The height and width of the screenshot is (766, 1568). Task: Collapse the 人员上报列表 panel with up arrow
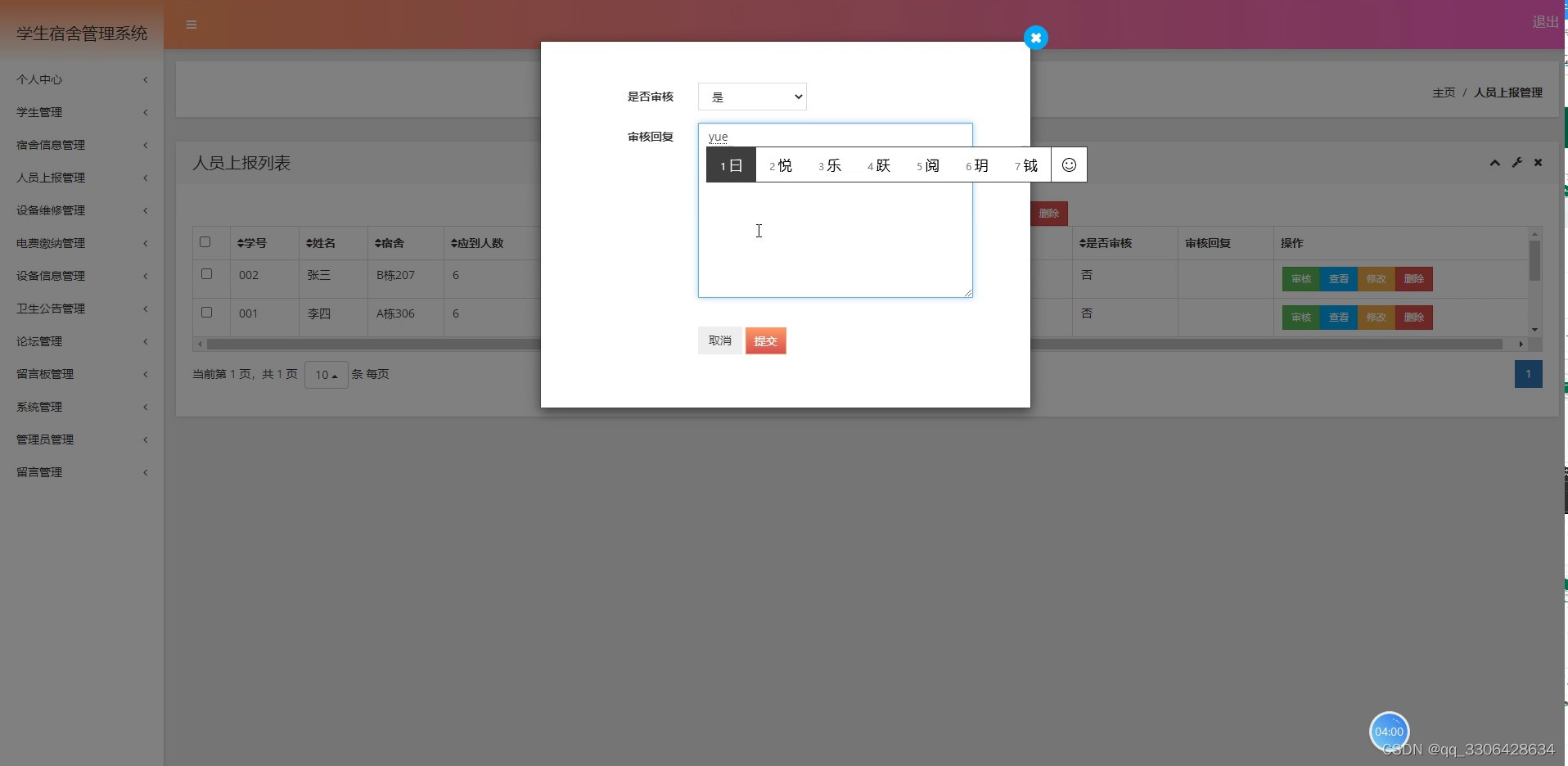pyautogui.click(x=1494, y=163)
